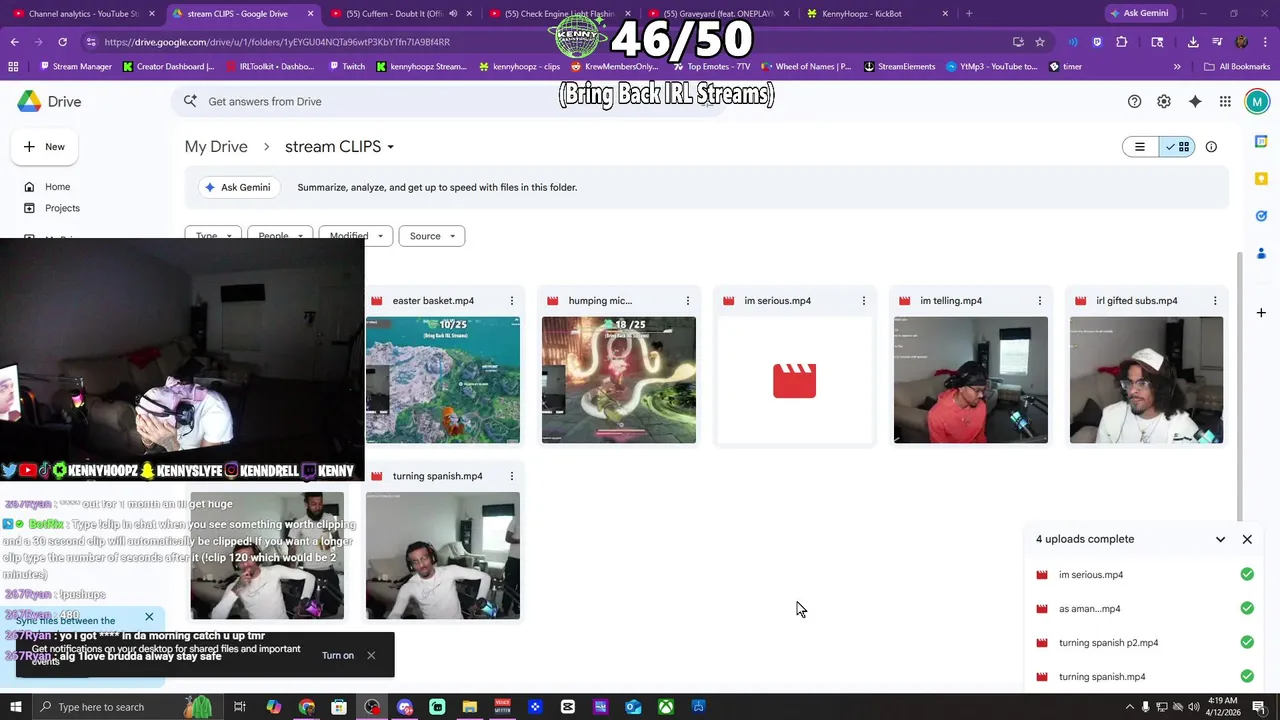Viewport: 1280px width, 720px height.
Task: Open File Explorer on taskbar
Action: point(470,707)
